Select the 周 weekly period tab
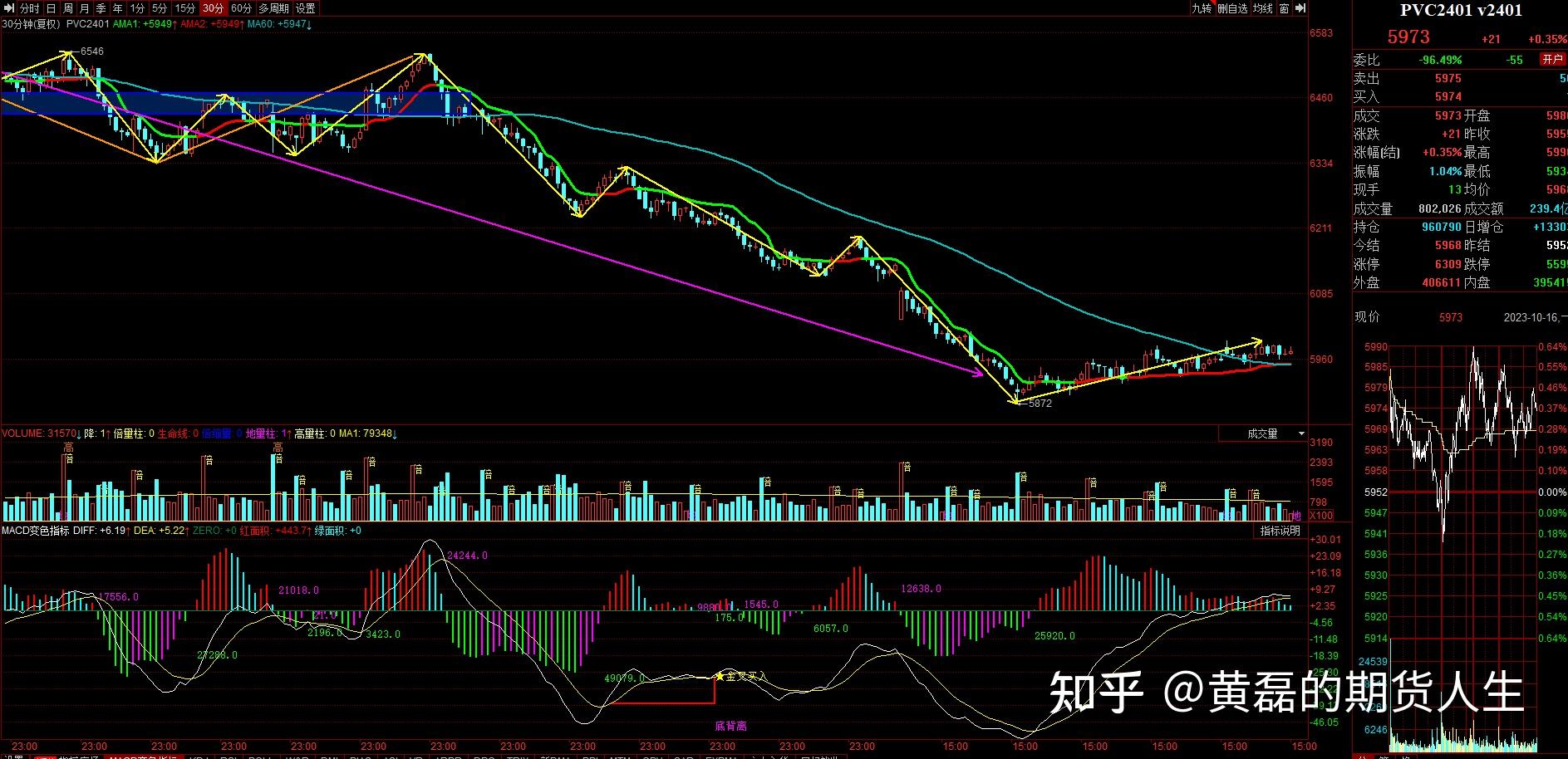 click(x=68, y=8)
